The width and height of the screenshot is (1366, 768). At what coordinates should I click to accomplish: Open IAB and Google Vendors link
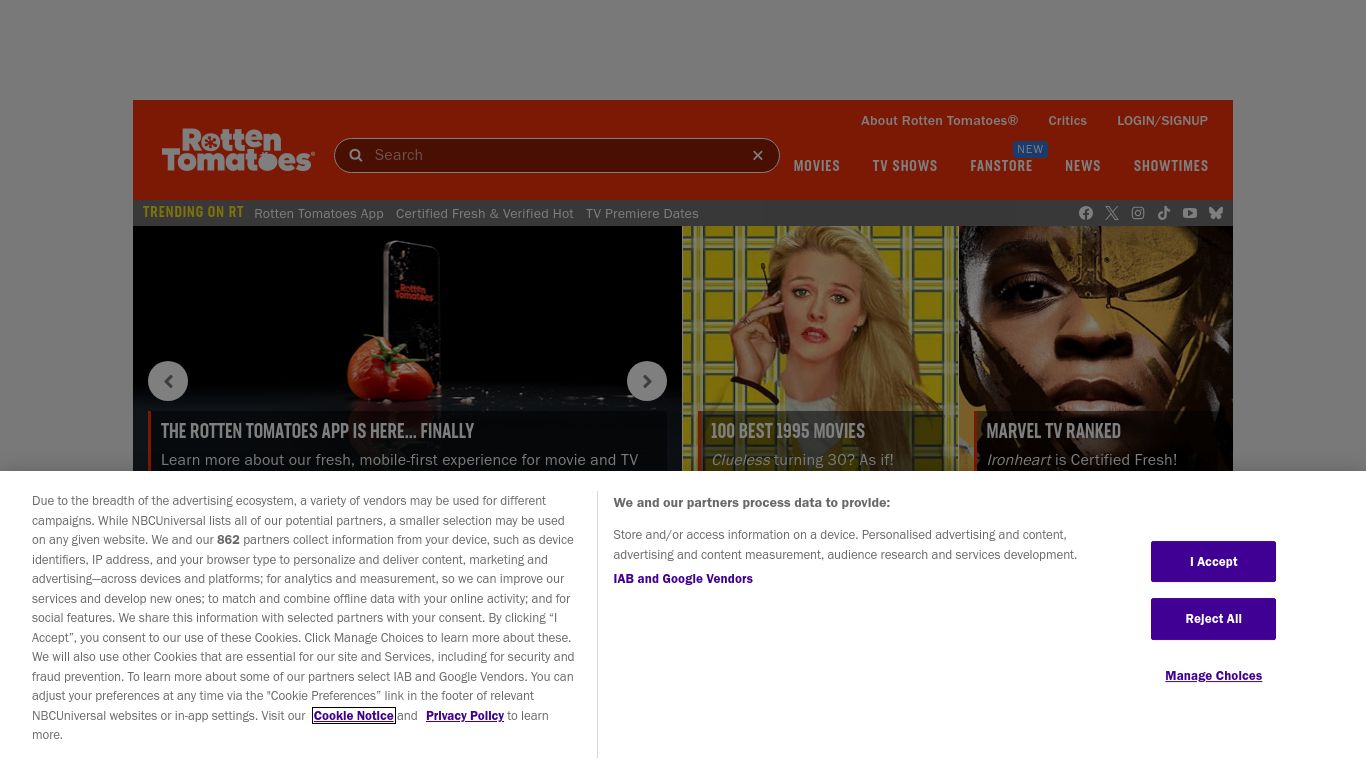683,578
